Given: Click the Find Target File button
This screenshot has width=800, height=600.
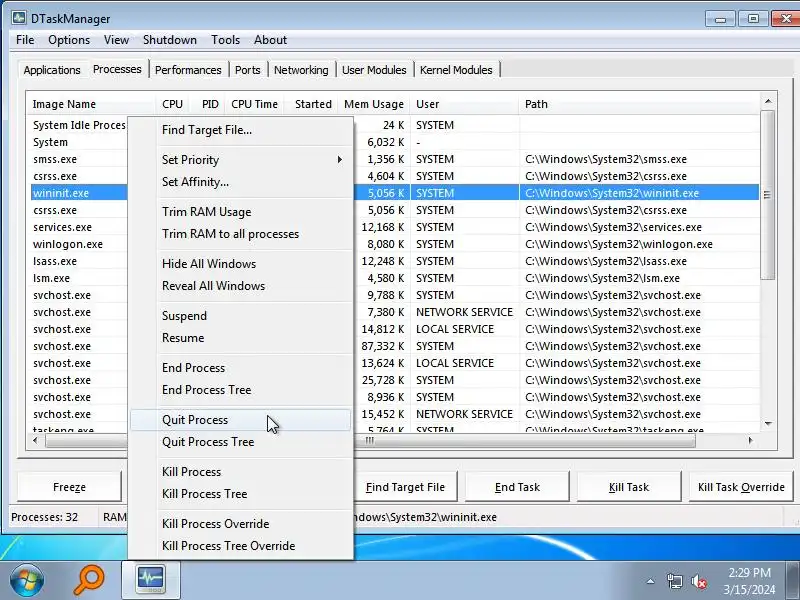Looking at the screenshot, I should click(406, 487).
